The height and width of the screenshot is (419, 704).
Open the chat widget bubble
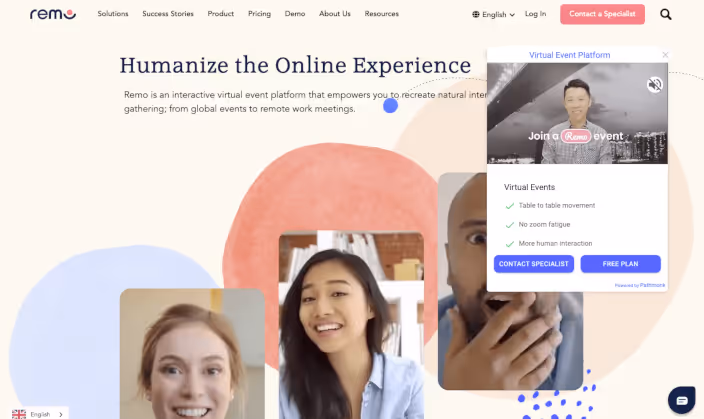point(682,400)
